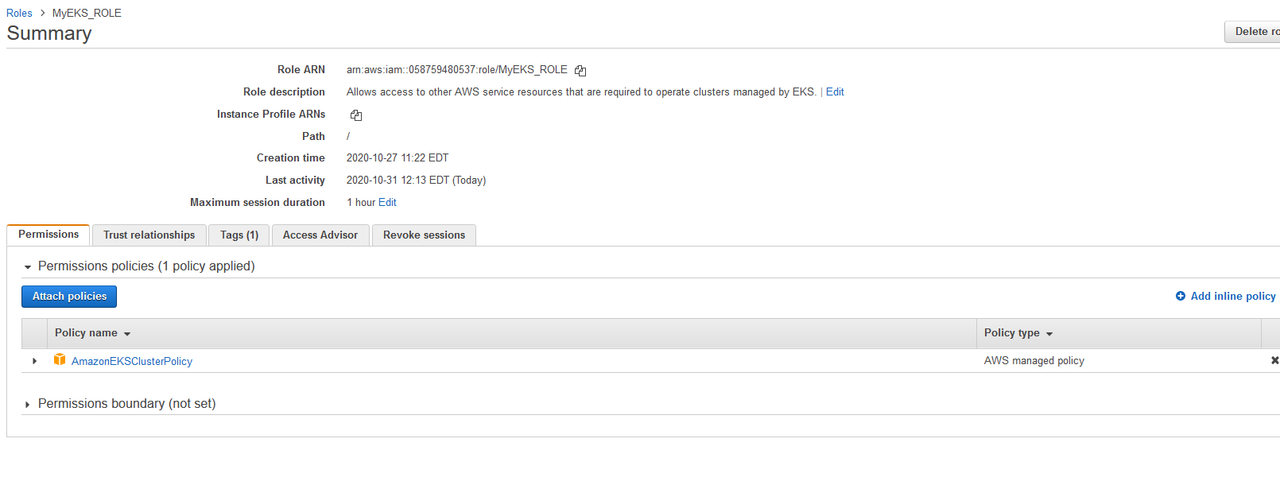This screenshot has height=501, width=1280.
Task: Click the Summary page heading
Action: (49, 33)
